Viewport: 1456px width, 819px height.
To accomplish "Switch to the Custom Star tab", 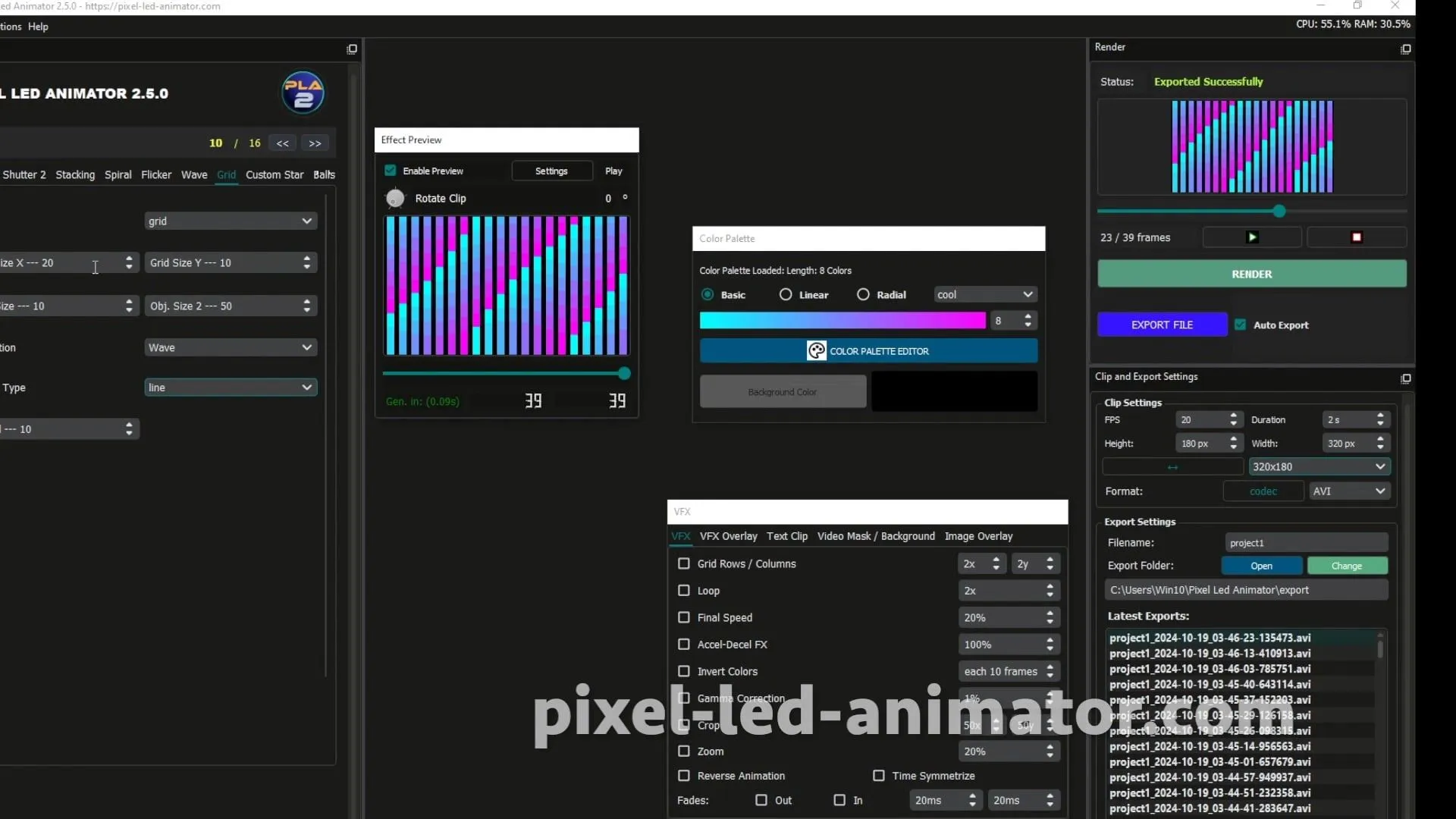I will (x=275, y=174).
